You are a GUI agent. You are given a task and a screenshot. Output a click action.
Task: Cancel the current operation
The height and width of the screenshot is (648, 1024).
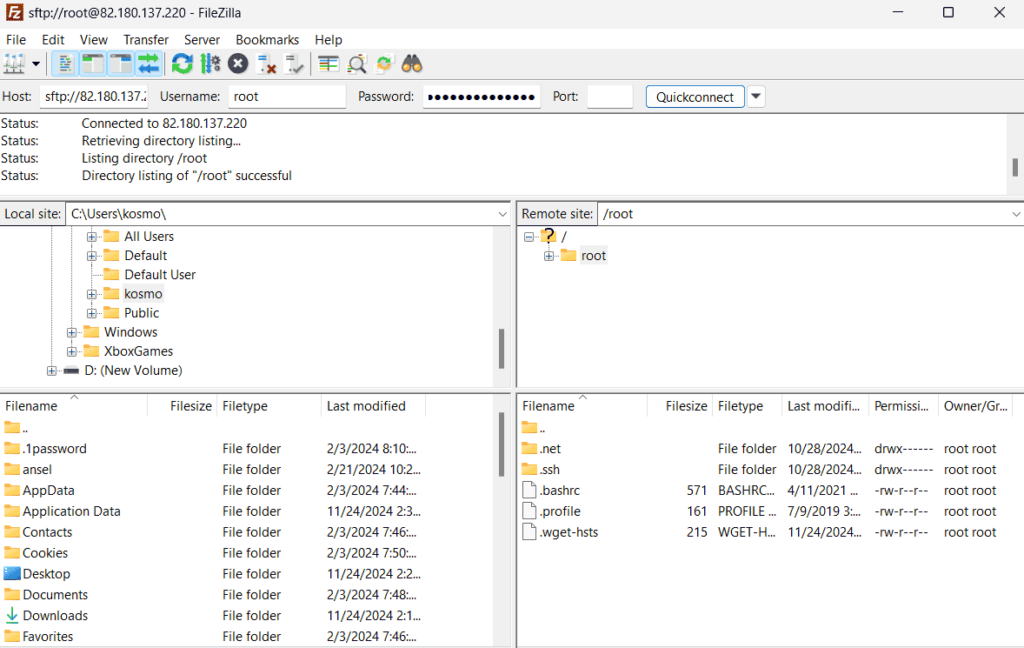click(237, 63)
